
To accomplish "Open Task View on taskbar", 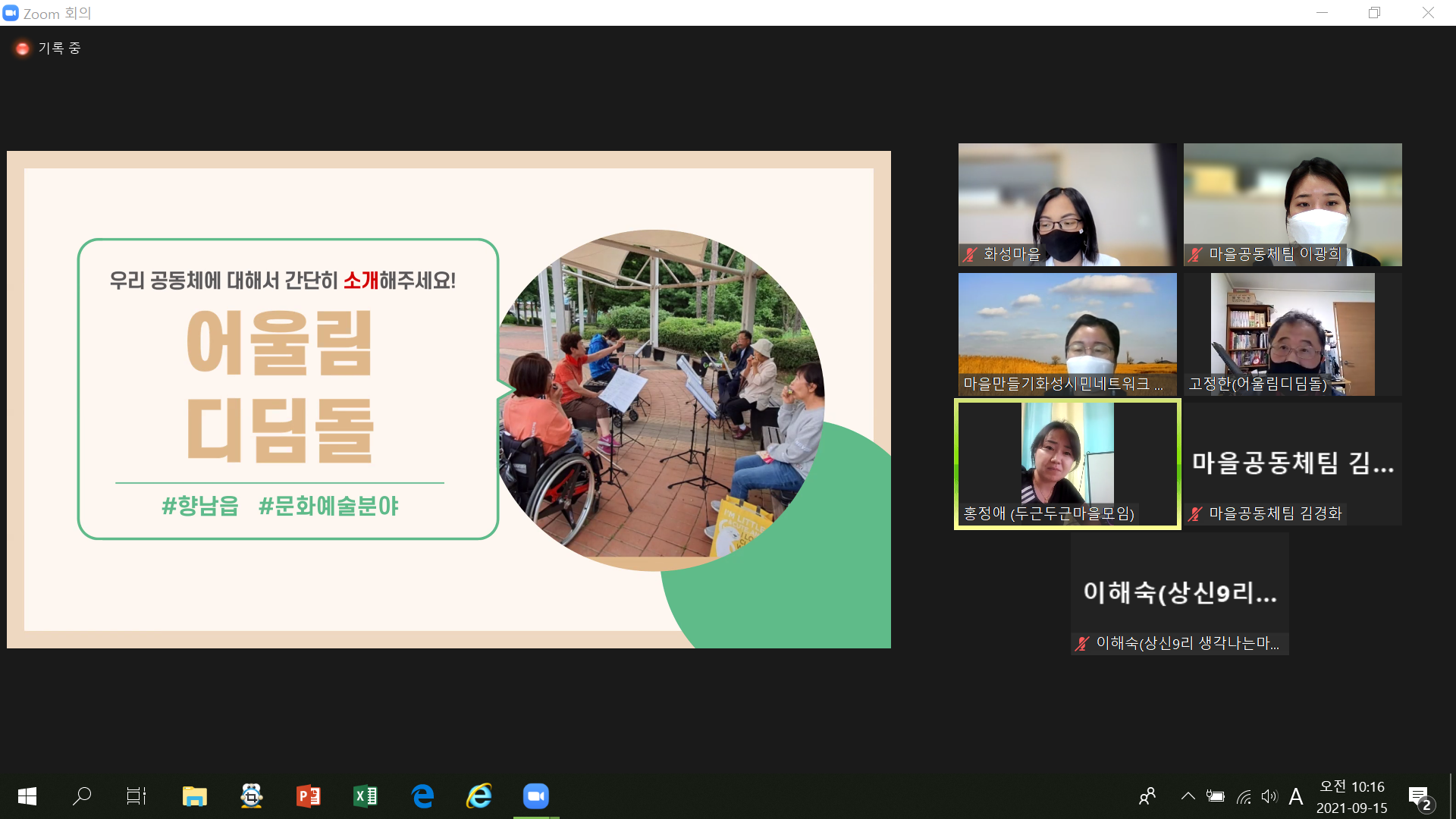I will pos(136,796).
